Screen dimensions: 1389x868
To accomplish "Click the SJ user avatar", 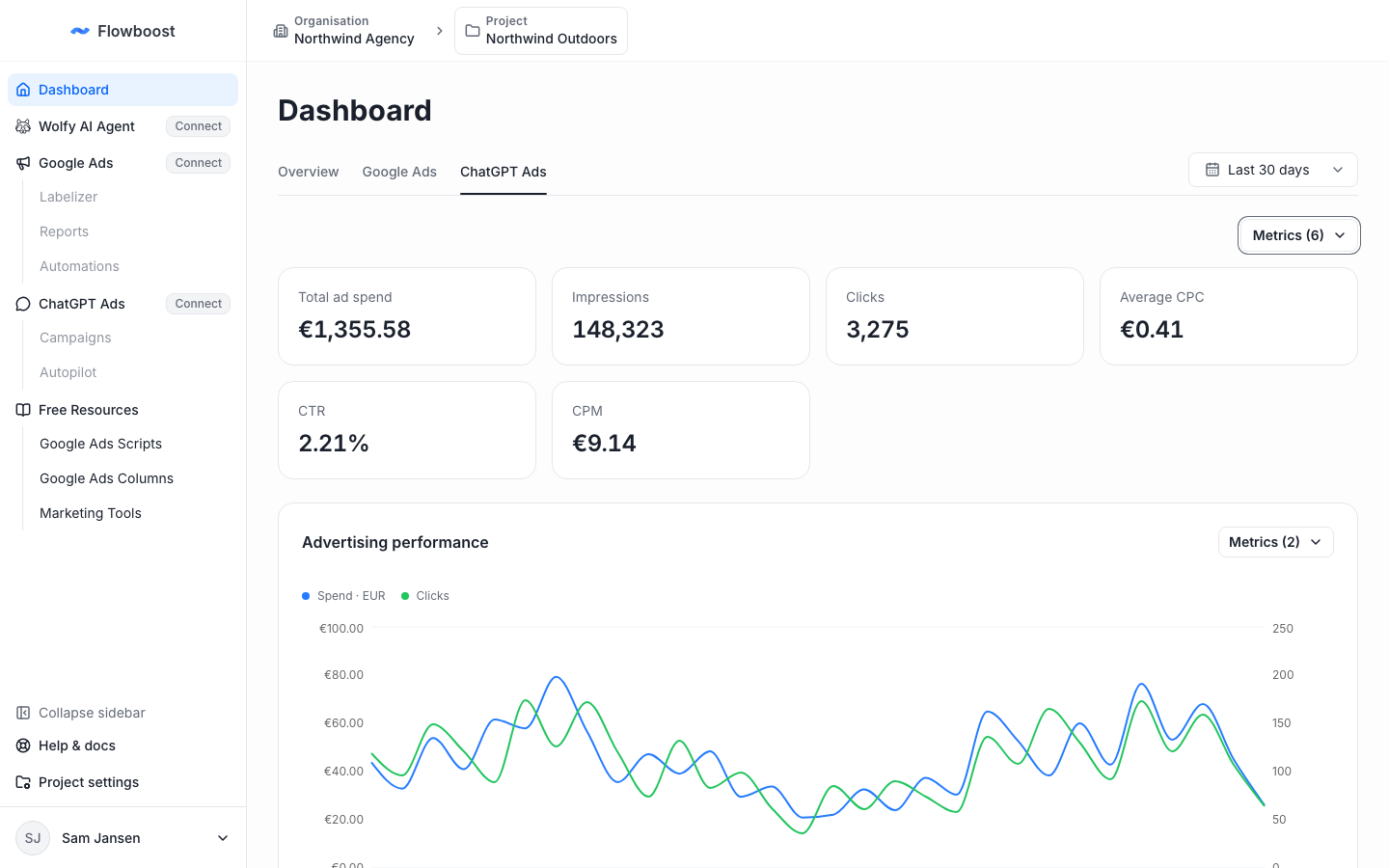I will [x=33, y=838].
